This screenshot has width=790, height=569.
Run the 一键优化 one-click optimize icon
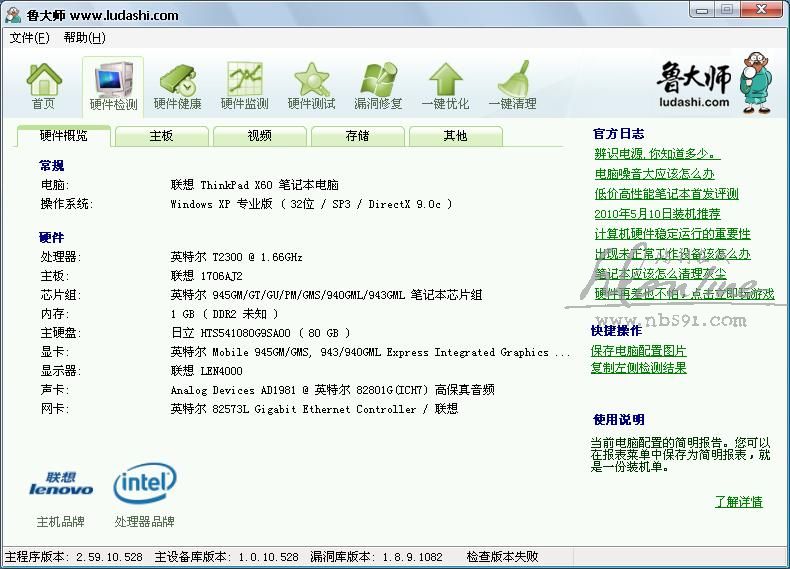pos(445,80)
